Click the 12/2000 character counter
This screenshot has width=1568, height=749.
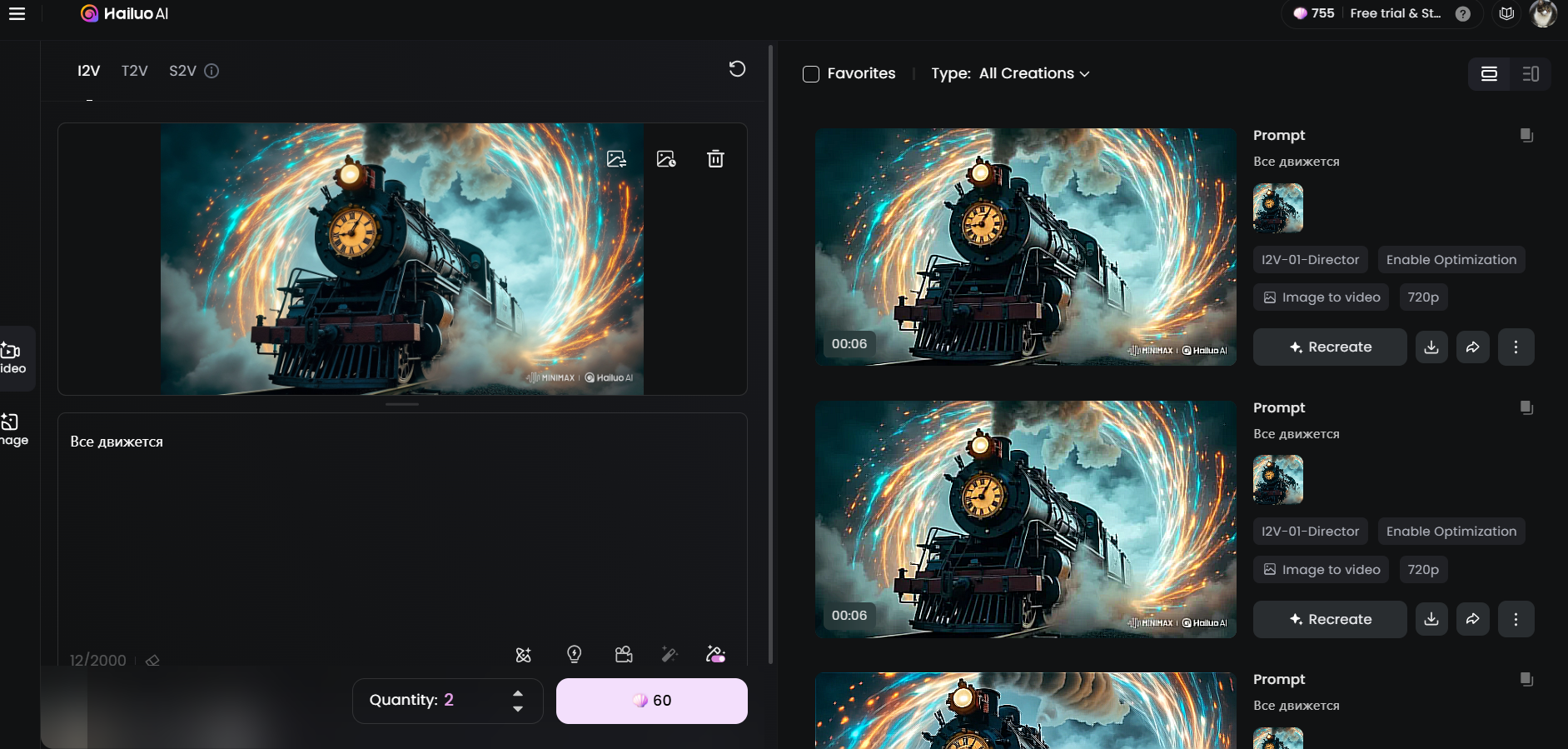coord(98,660)
